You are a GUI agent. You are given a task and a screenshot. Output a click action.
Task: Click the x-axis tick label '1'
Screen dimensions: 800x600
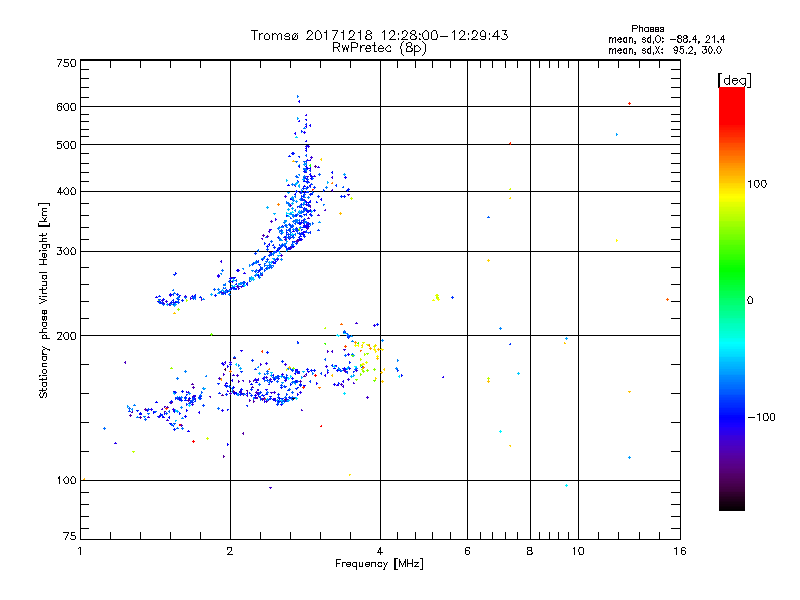point(81,551)
